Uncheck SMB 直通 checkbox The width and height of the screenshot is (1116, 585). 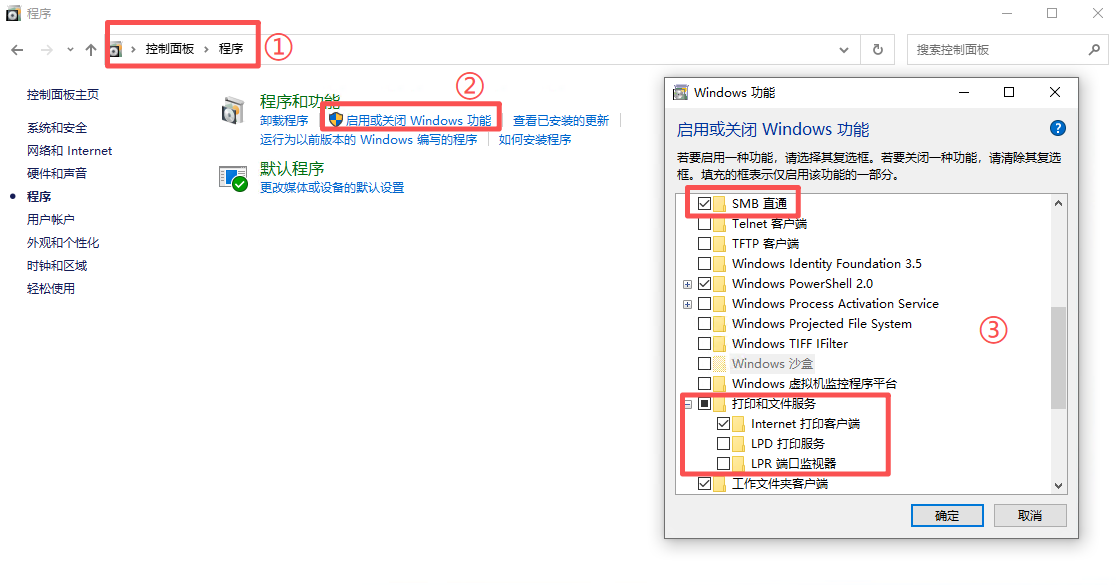pyautogui.click(x=705, y=204)
